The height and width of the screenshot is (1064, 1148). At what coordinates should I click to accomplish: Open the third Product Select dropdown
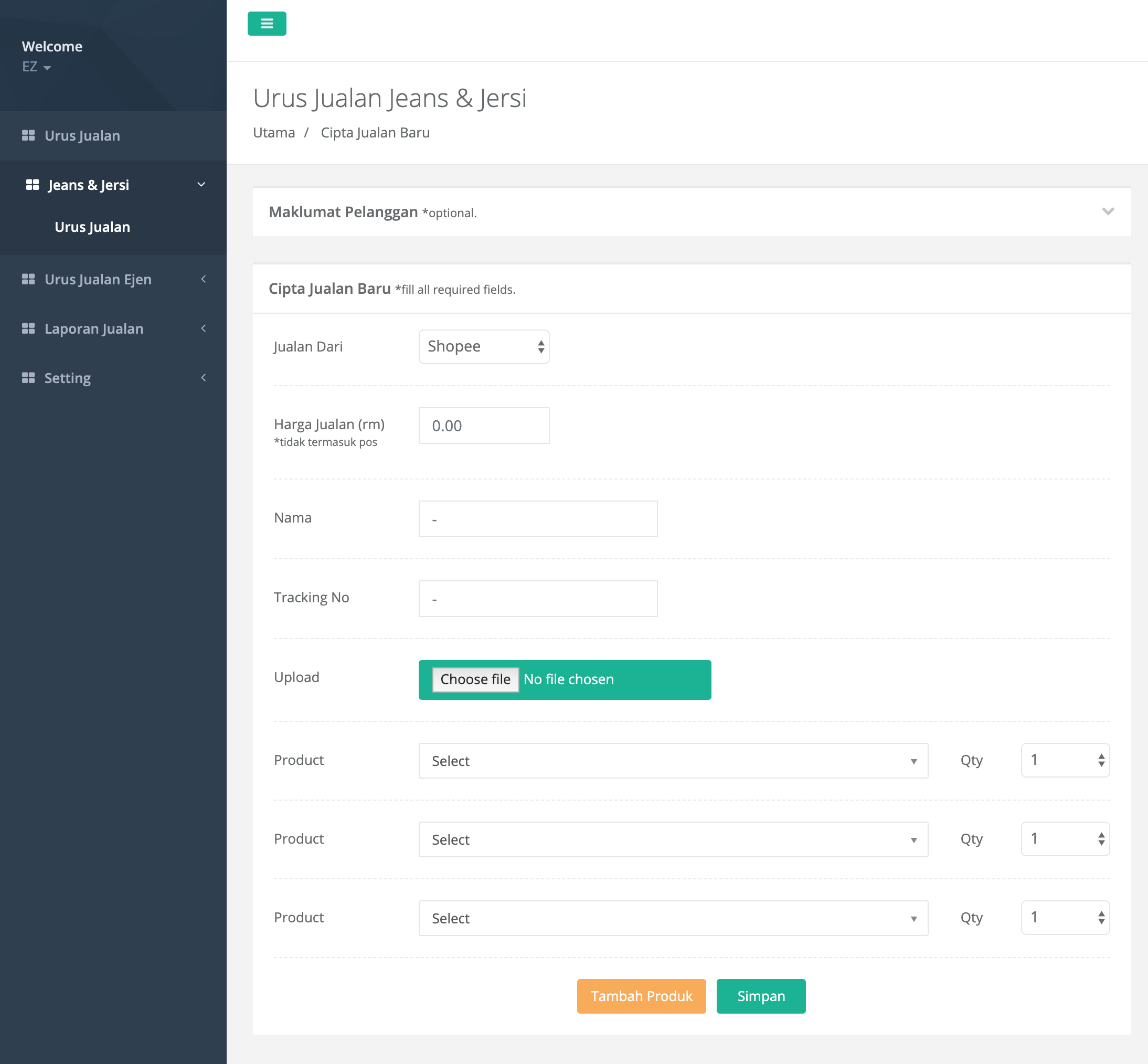(673, 918)
